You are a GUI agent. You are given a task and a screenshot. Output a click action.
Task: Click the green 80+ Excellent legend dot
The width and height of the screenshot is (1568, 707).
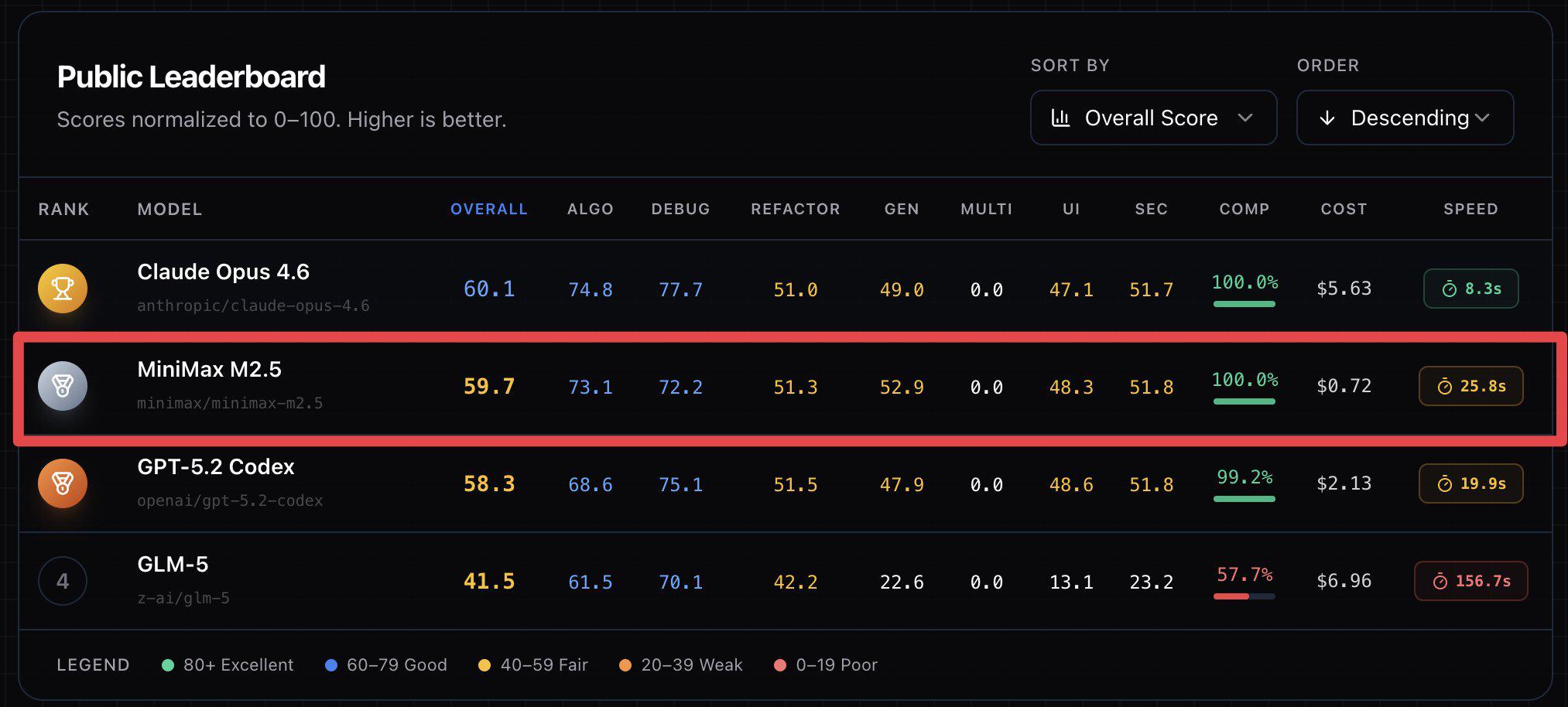(167, 665)
